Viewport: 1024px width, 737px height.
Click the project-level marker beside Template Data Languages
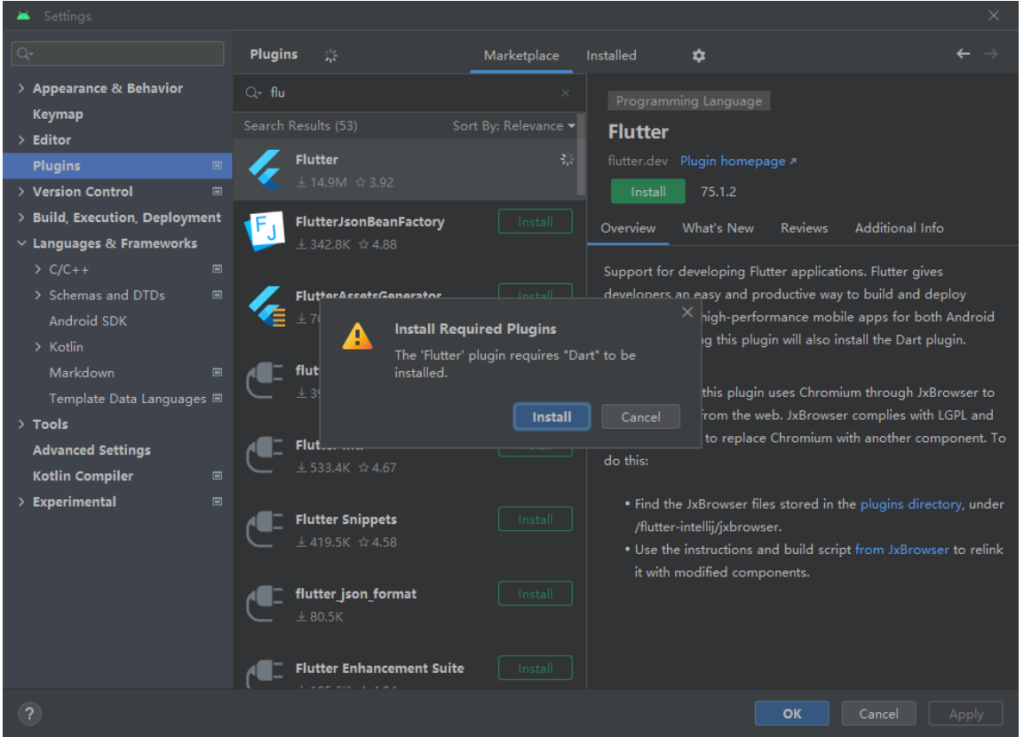[x=217, y=398]
